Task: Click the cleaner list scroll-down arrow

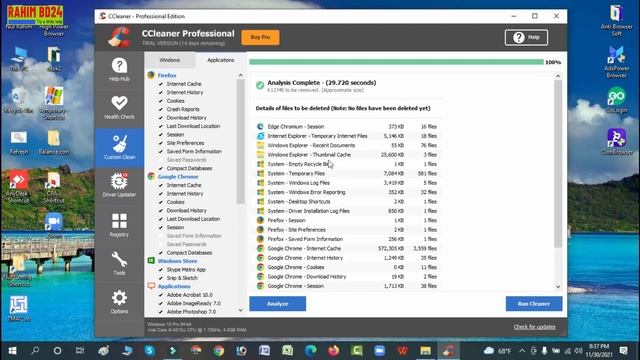Action: pyautogui.click(x=240, y=310)
